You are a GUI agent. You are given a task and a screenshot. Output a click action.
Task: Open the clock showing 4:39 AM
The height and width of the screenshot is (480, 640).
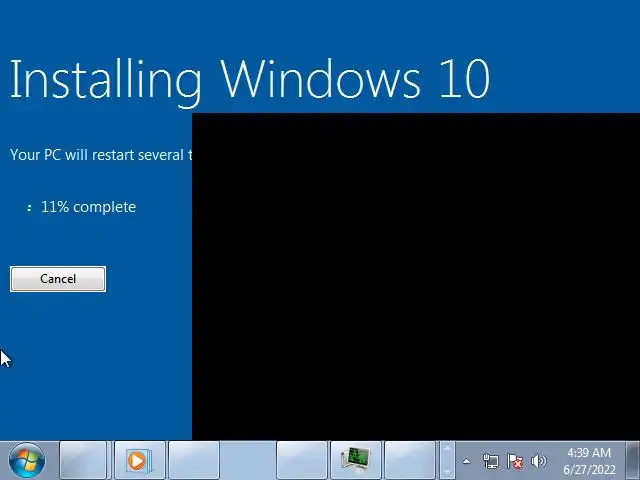(x=589, y=461)
